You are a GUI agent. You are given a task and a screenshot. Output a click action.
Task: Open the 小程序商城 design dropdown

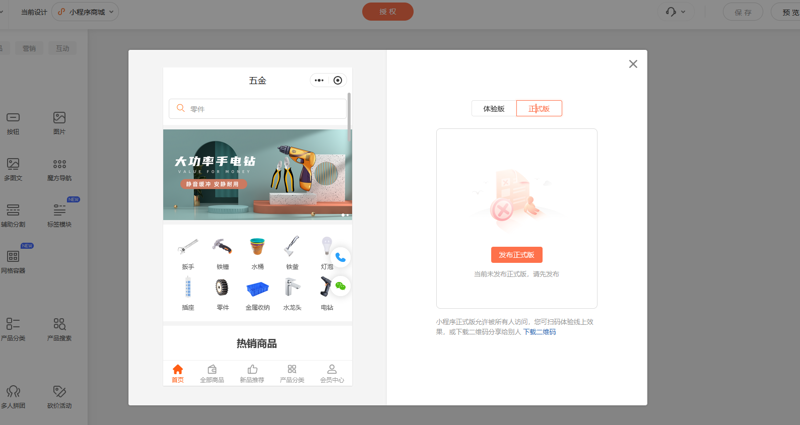pyautogui.click(x=85, y=12)
